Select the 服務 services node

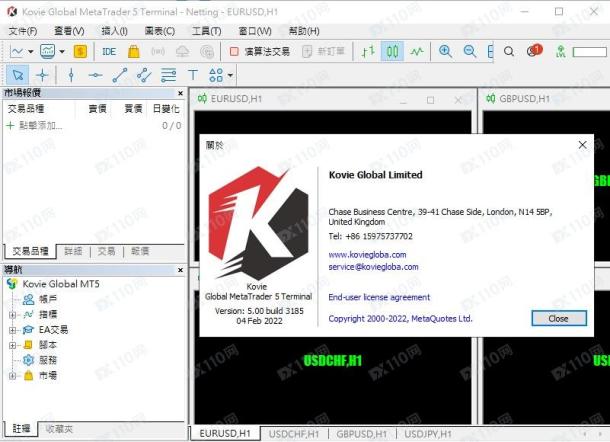pos(48,360)
